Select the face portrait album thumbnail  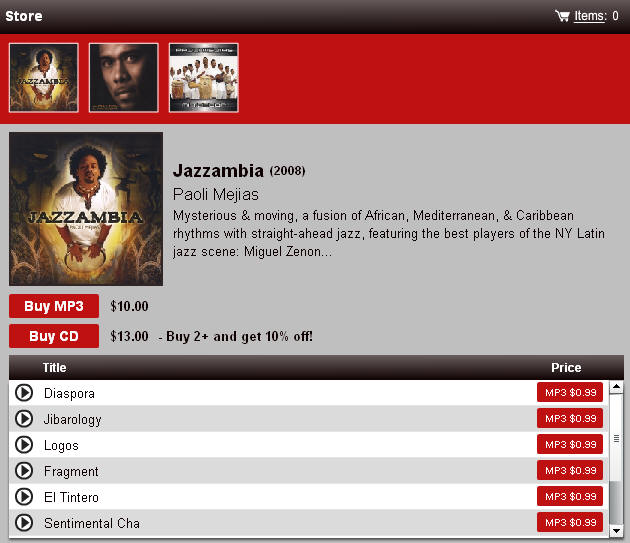pos(124,78)
